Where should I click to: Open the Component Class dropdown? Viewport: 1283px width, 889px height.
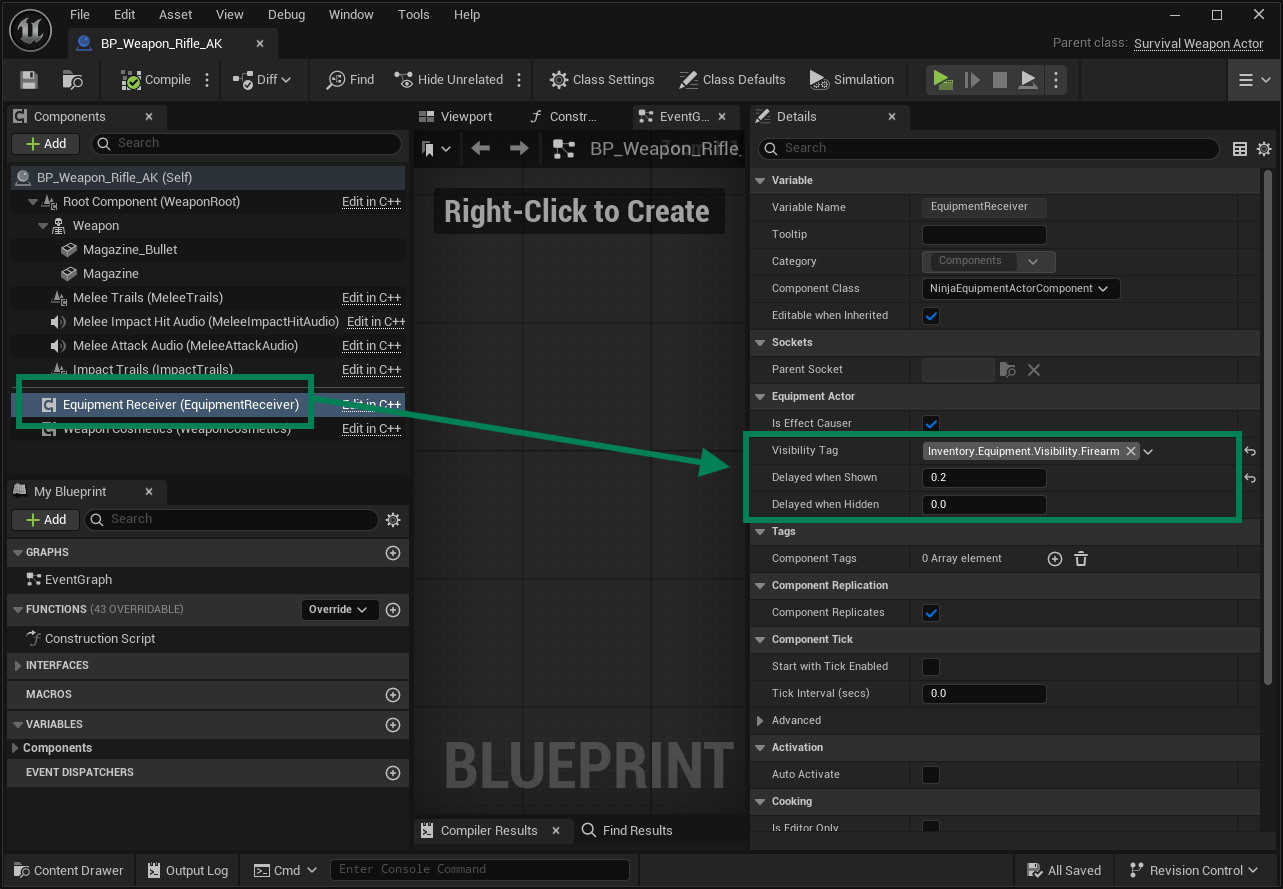click(1020, 289)
